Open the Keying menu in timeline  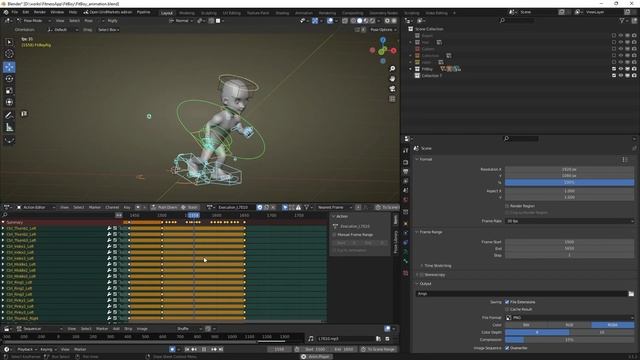(x=48, y=349)
